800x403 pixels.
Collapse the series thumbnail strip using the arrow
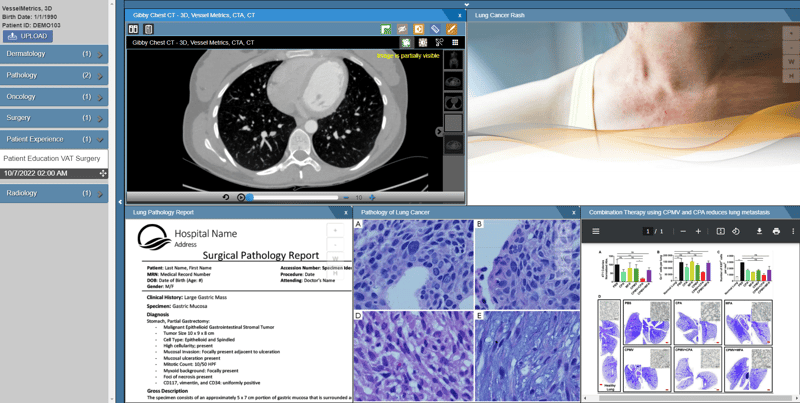click(x=439, y=132)
